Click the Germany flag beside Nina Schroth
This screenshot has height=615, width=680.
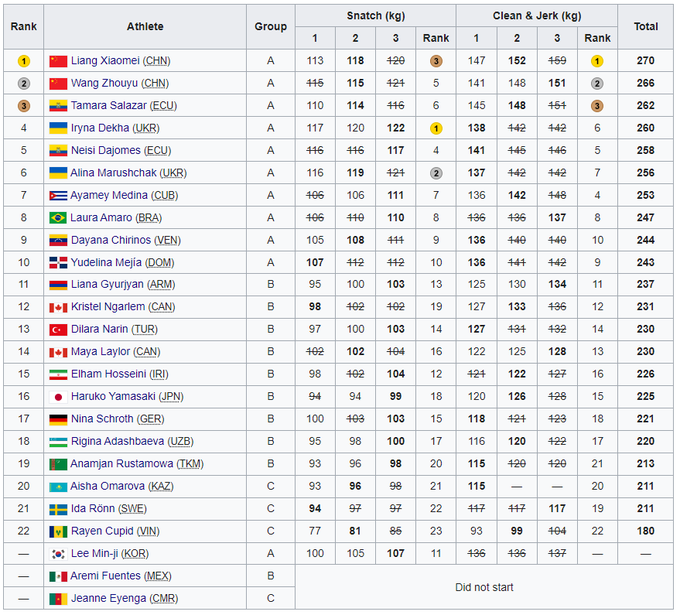58,419
